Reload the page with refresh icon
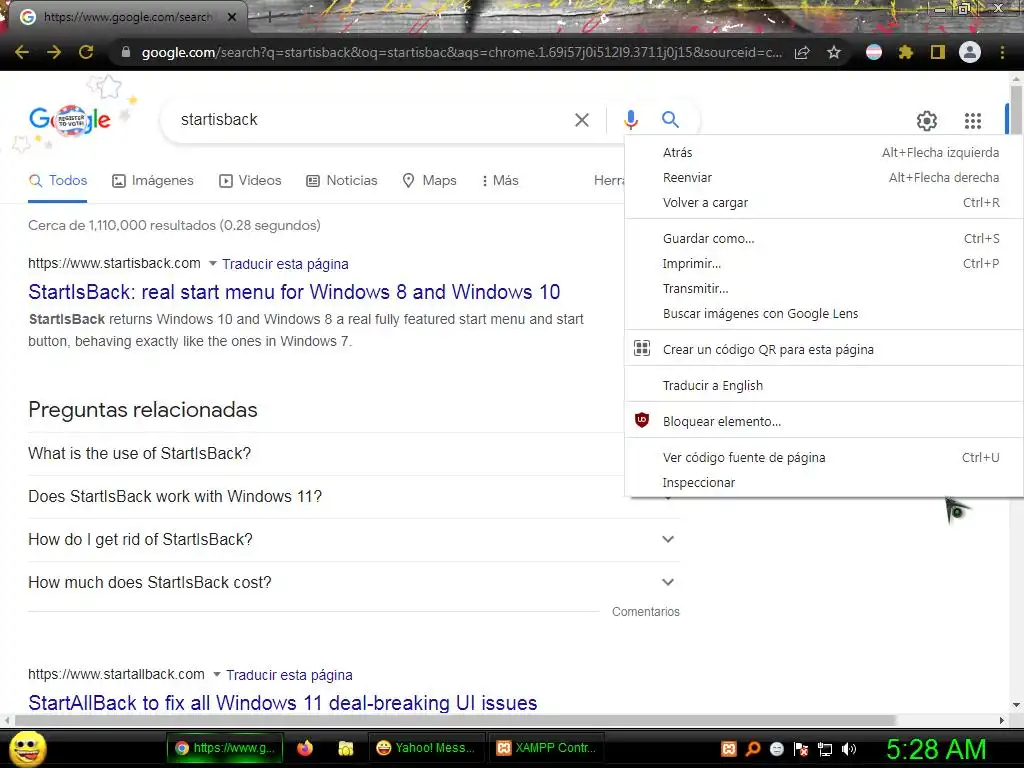 click(86, 52)
